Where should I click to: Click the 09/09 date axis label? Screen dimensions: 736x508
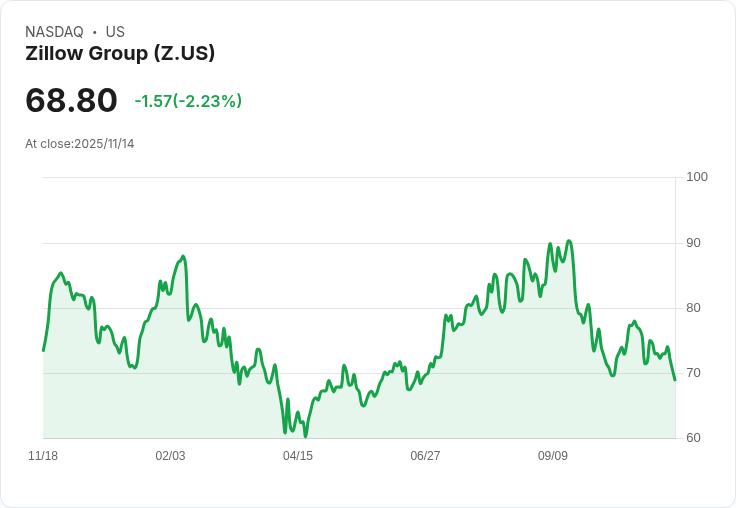pos(553,456)
